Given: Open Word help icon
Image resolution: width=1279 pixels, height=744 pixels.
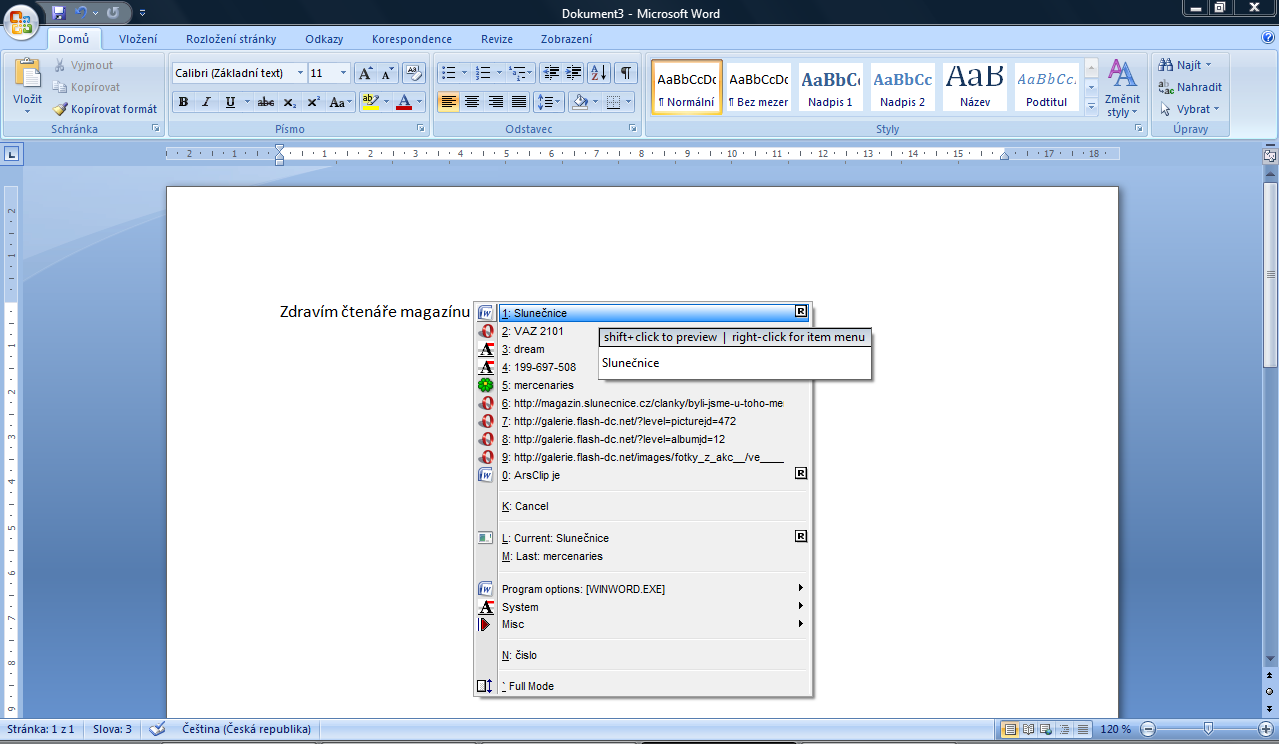Looking at the screenshot, I should 1267,38.
